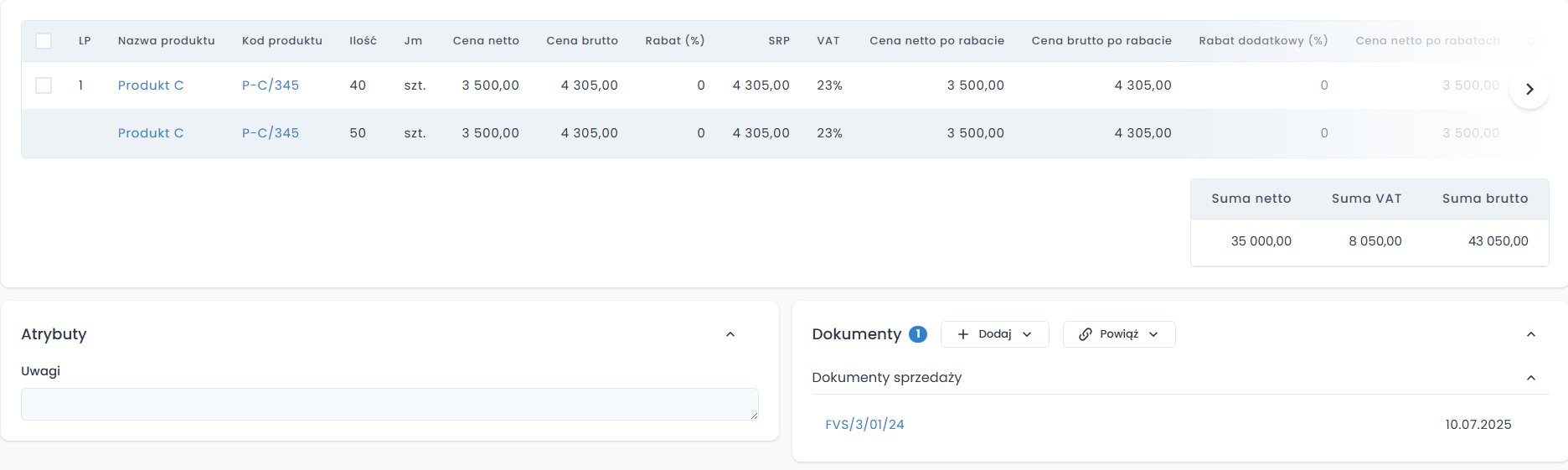
Task: Click the Dokumenty count badge
Action: coord(918,334)
